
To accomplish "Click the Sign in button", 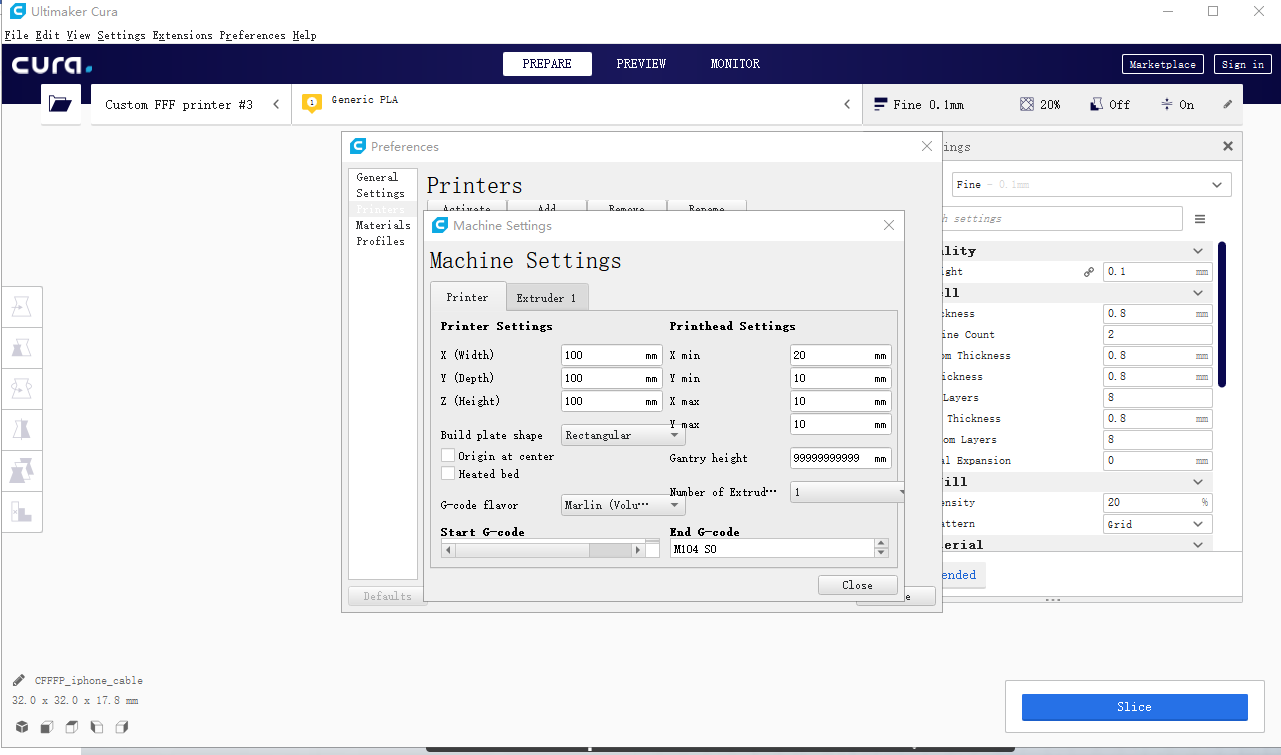I will (x=1243, y=64).
